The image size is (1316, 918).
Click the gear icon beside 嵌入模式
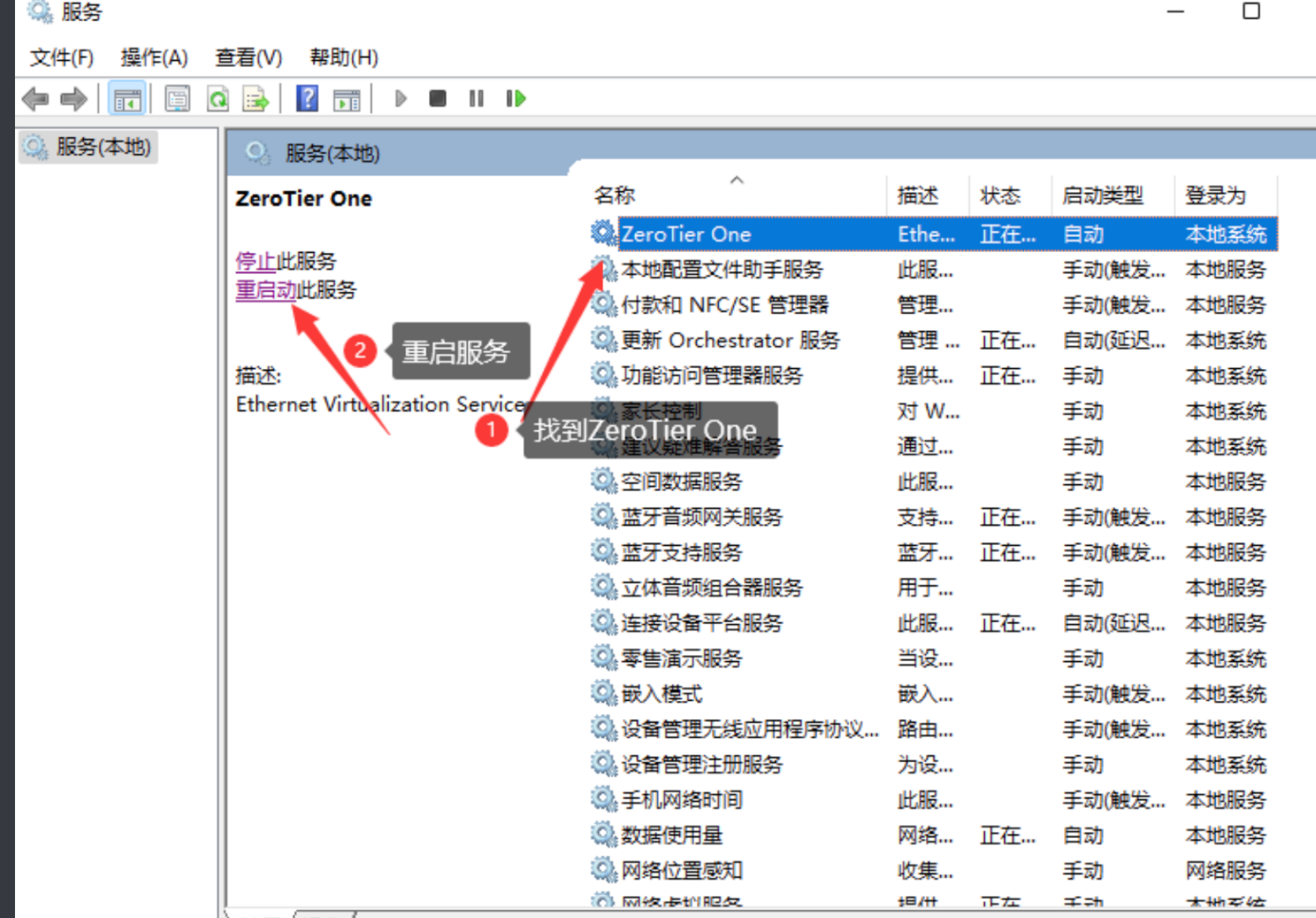[x=603, y=694]
